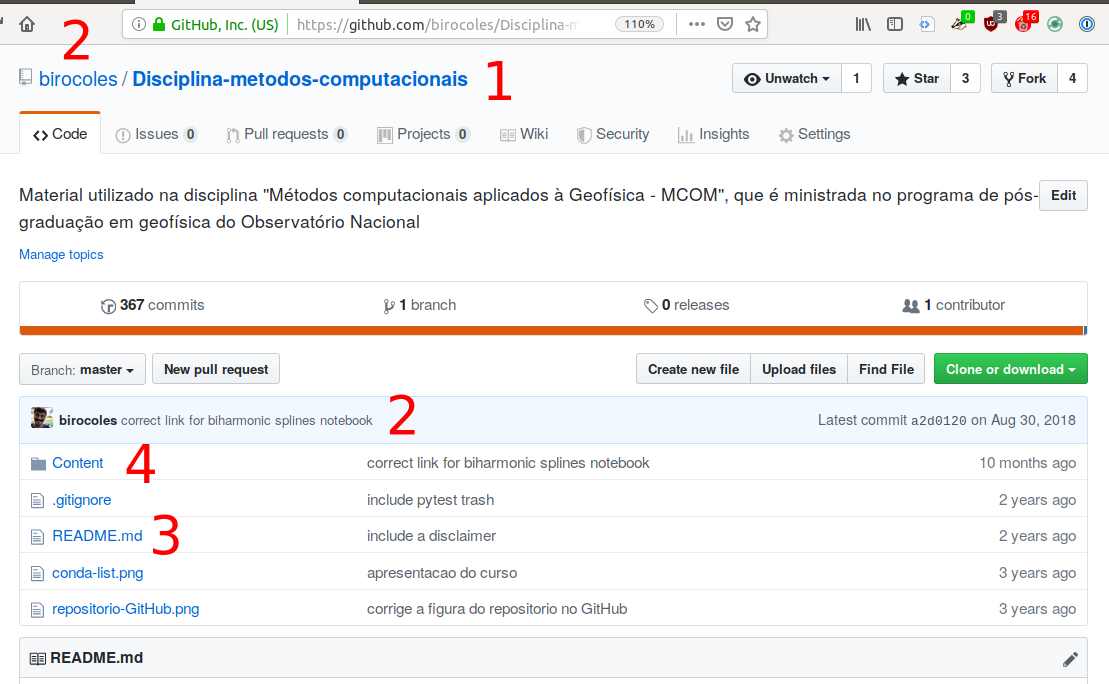Open the Unwatch dropdown
Image resolution: width=1109 pixels, height=684 pixels.
786,79
